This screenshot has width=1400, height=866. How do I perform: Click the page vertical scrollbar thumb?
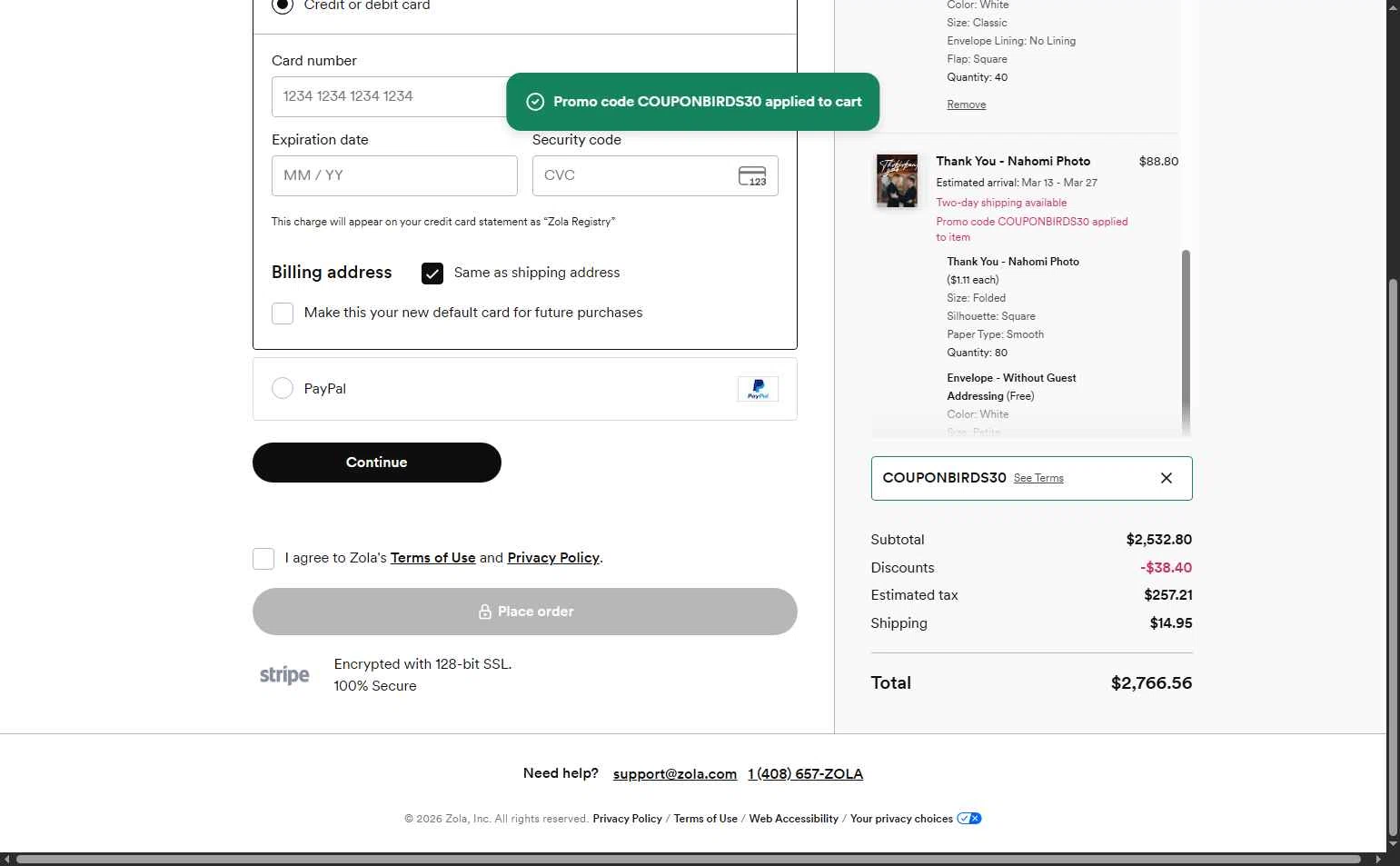[1393, 558]
